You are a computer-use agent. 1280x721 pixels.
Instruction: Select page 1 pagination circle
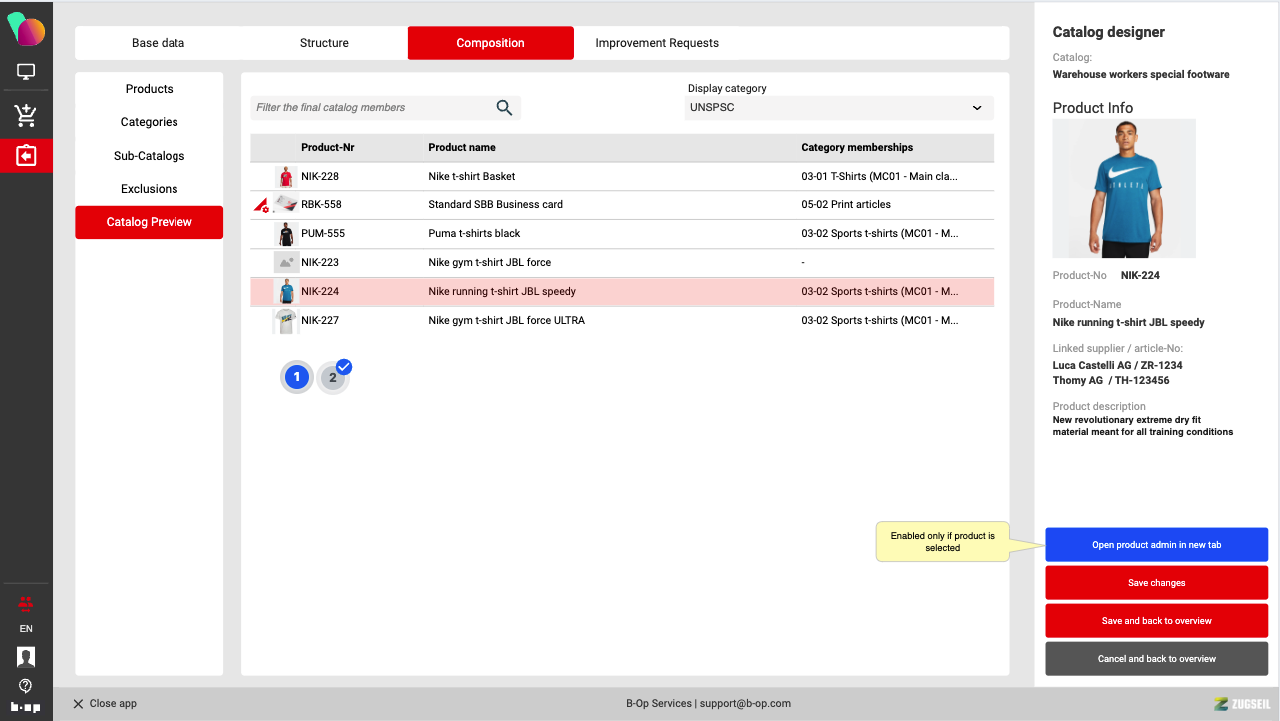pos(296,377)
